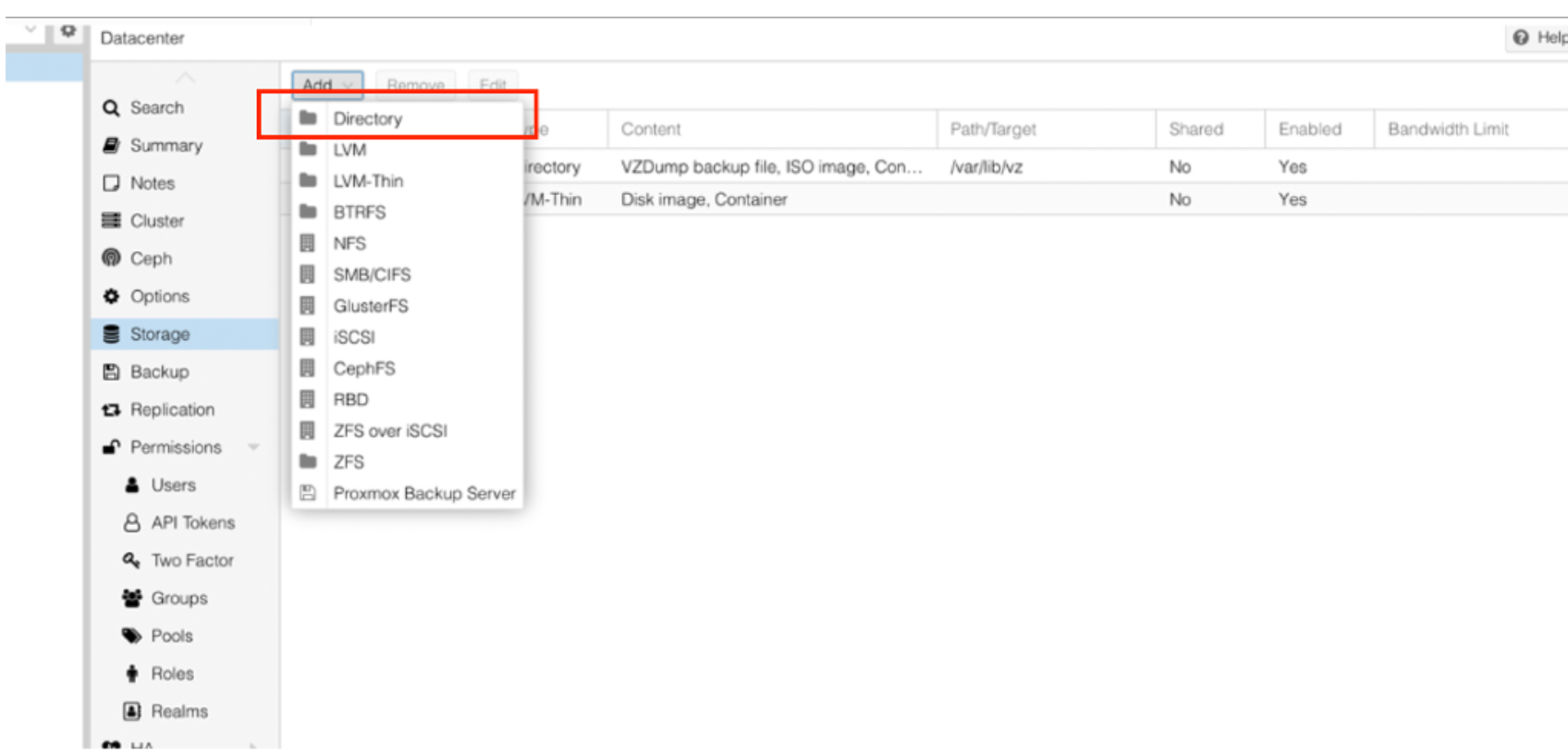Pick ZFS over iSCSI storage type

point(389,431)
